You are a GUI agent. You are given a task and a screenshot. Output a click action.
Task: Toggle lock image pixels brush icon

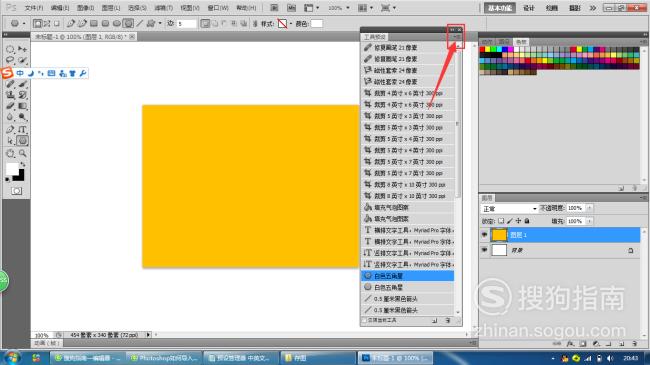pos(510,221)
